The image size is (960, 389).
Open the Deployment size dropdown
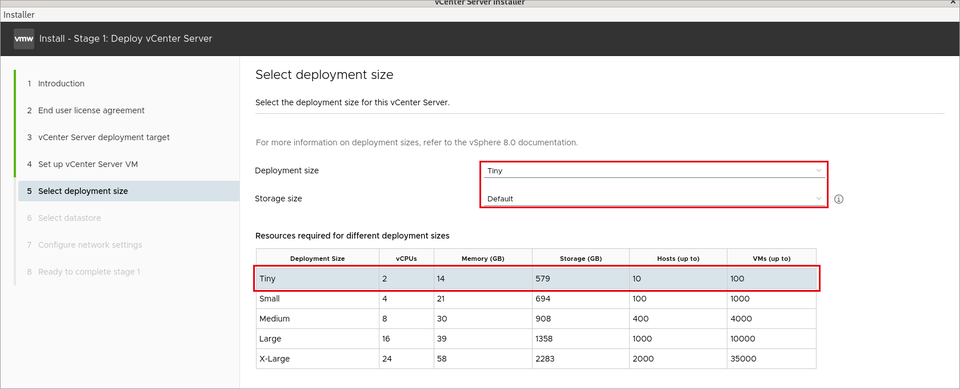(654, 171)
